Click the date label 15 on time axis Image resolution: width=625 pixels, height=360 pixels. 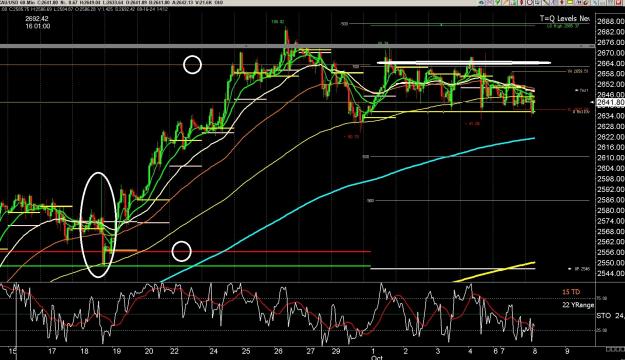(x=13, y=352)
